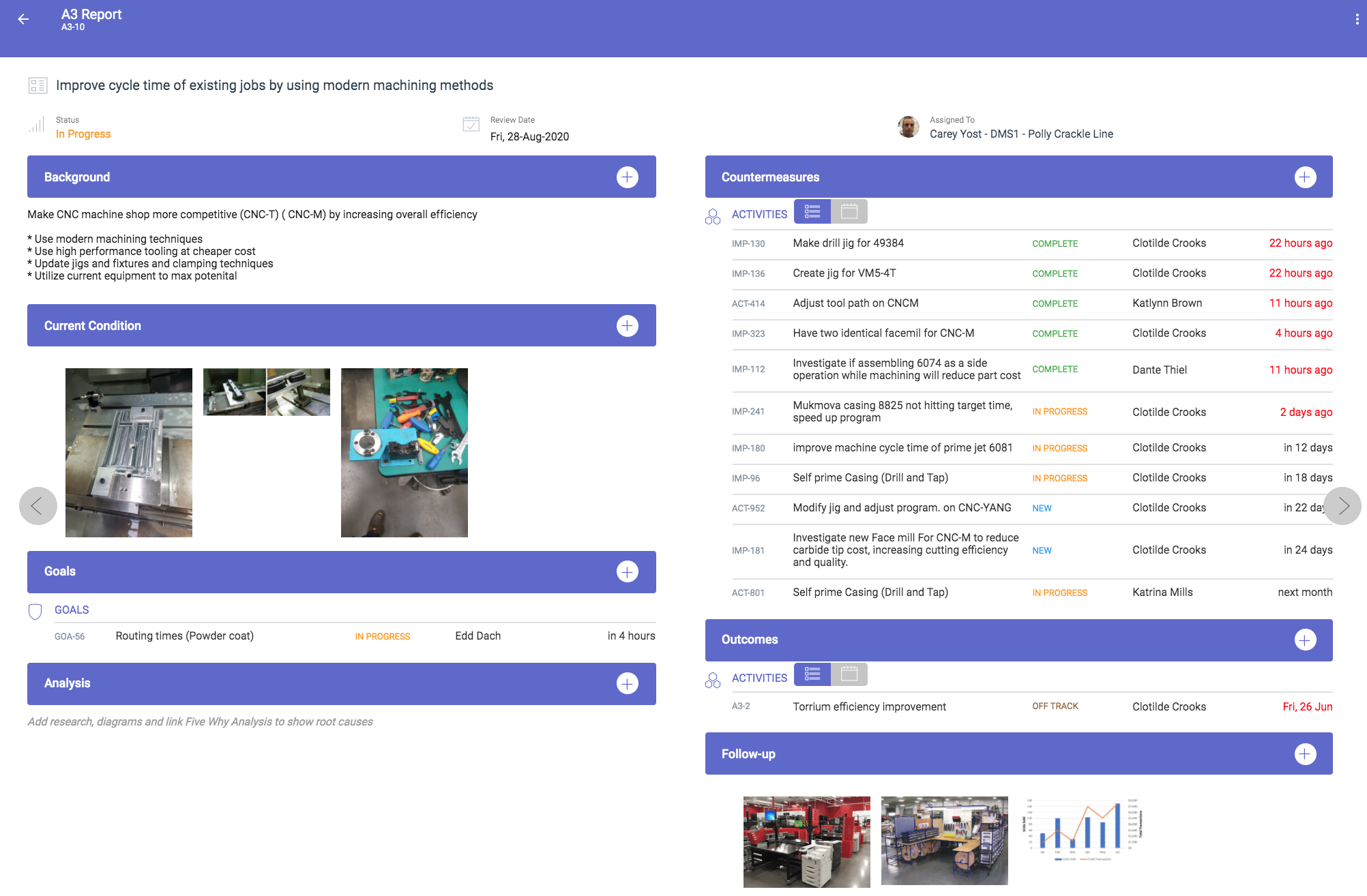The image size is (1367, 896).
Task: Click plus icon on Follow-up header
Action: 1305,753
